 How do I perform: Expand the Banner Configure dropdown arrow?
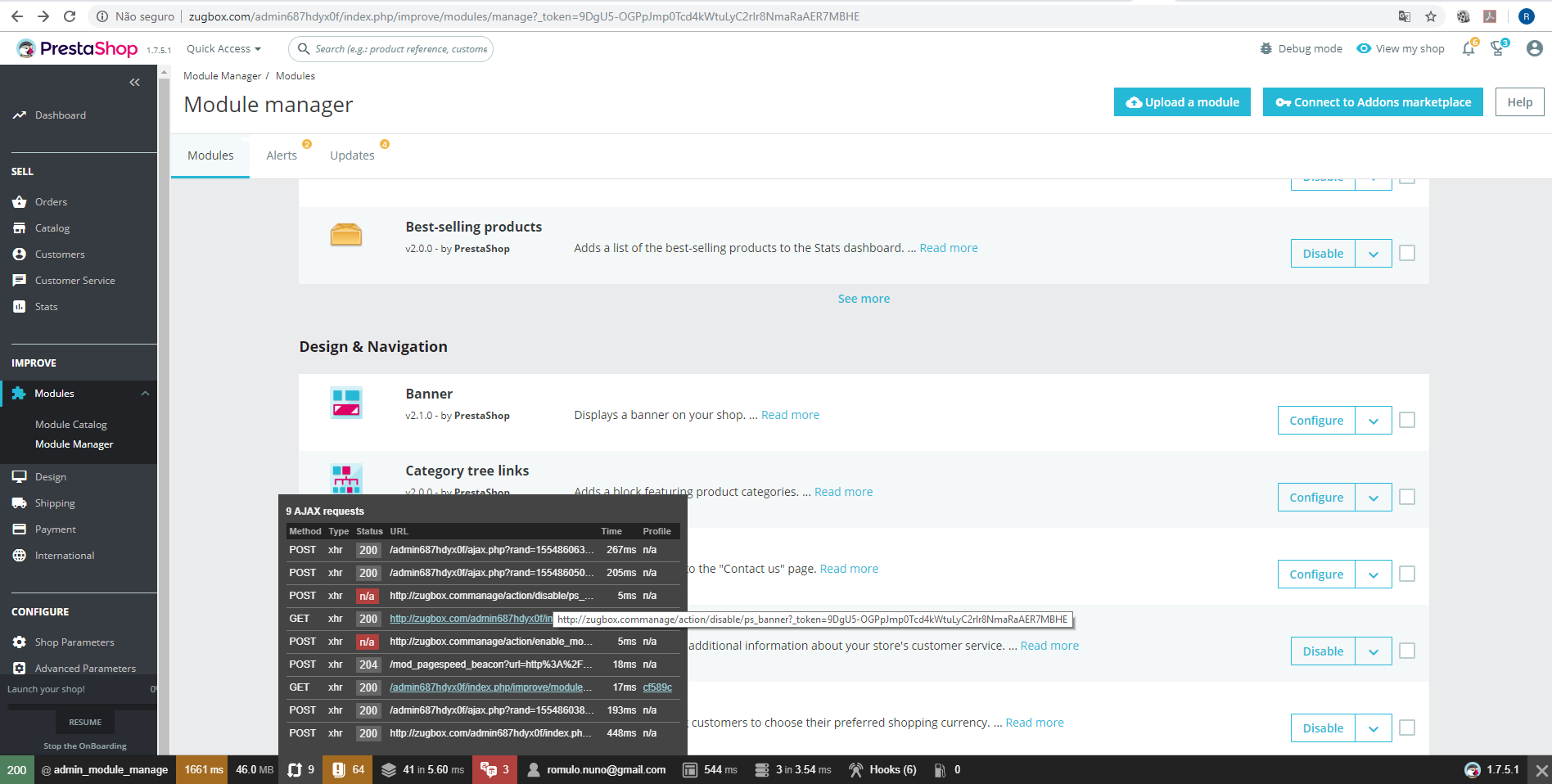(x=1374, y=421)
